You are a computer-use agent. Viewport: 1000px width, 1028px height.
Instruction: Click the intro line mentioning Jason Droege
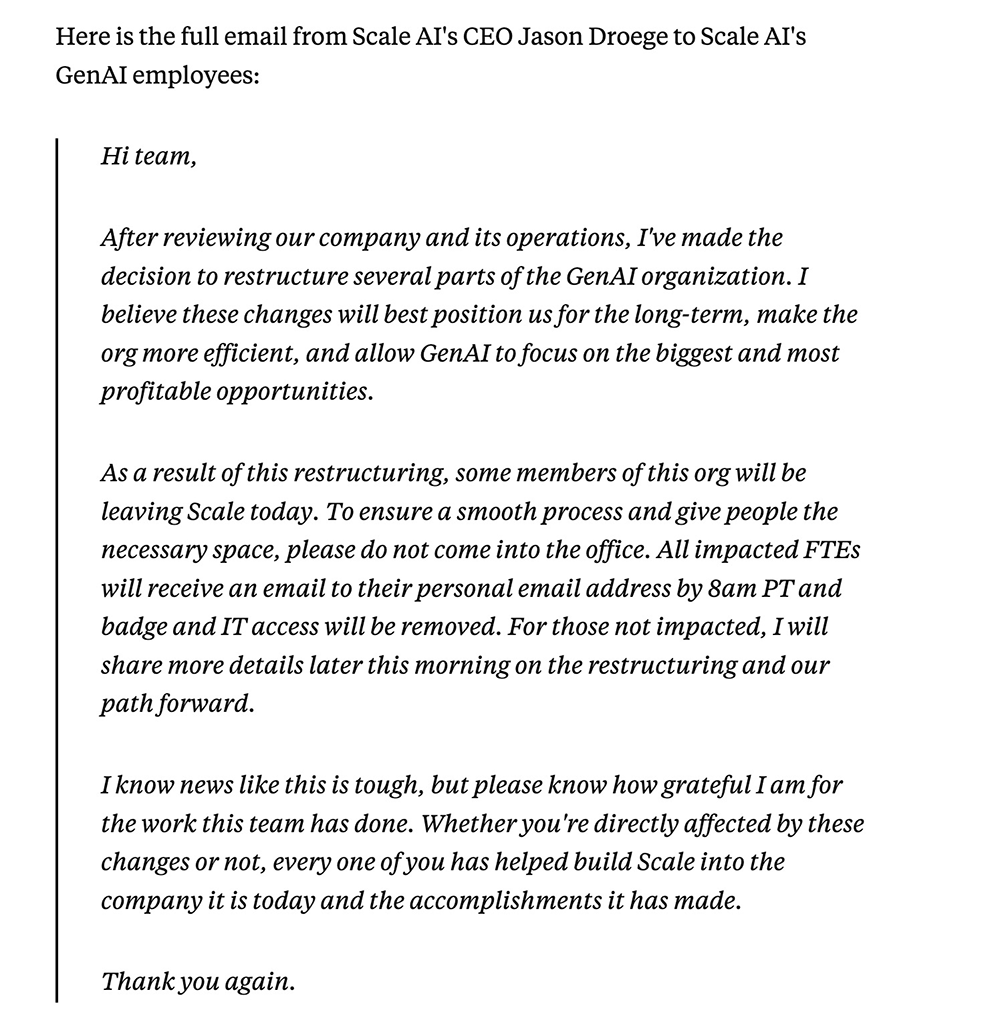[430, 37]
